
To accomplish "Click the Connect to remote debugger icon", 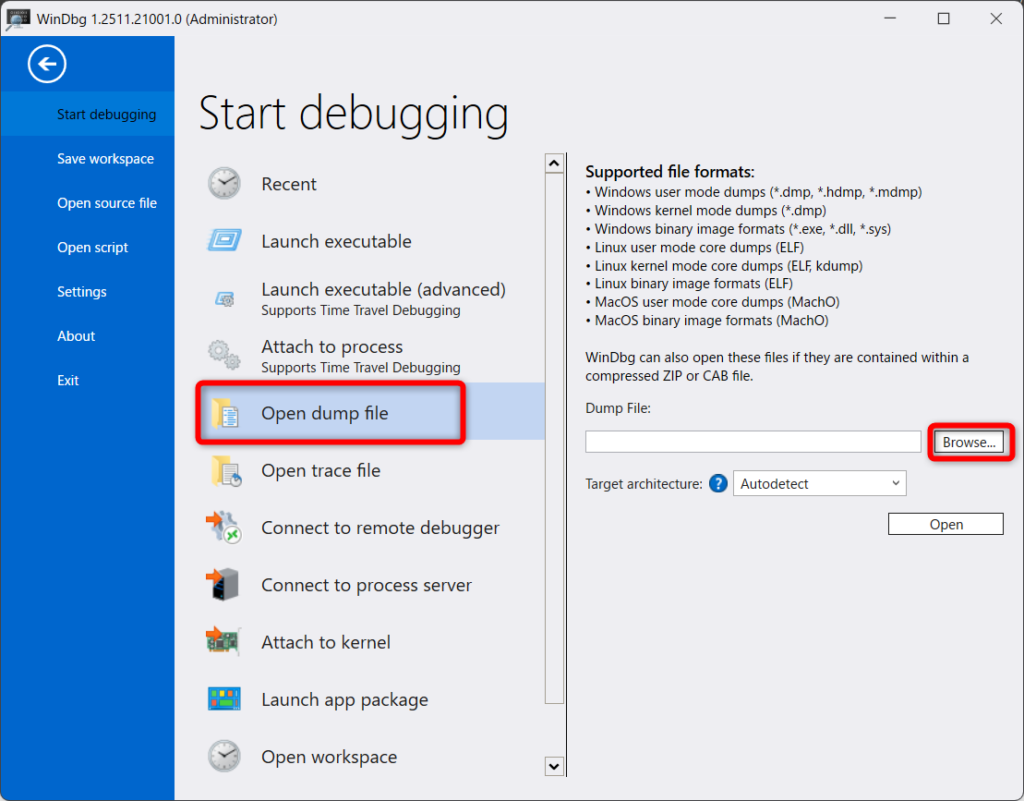I will (224, 528).
